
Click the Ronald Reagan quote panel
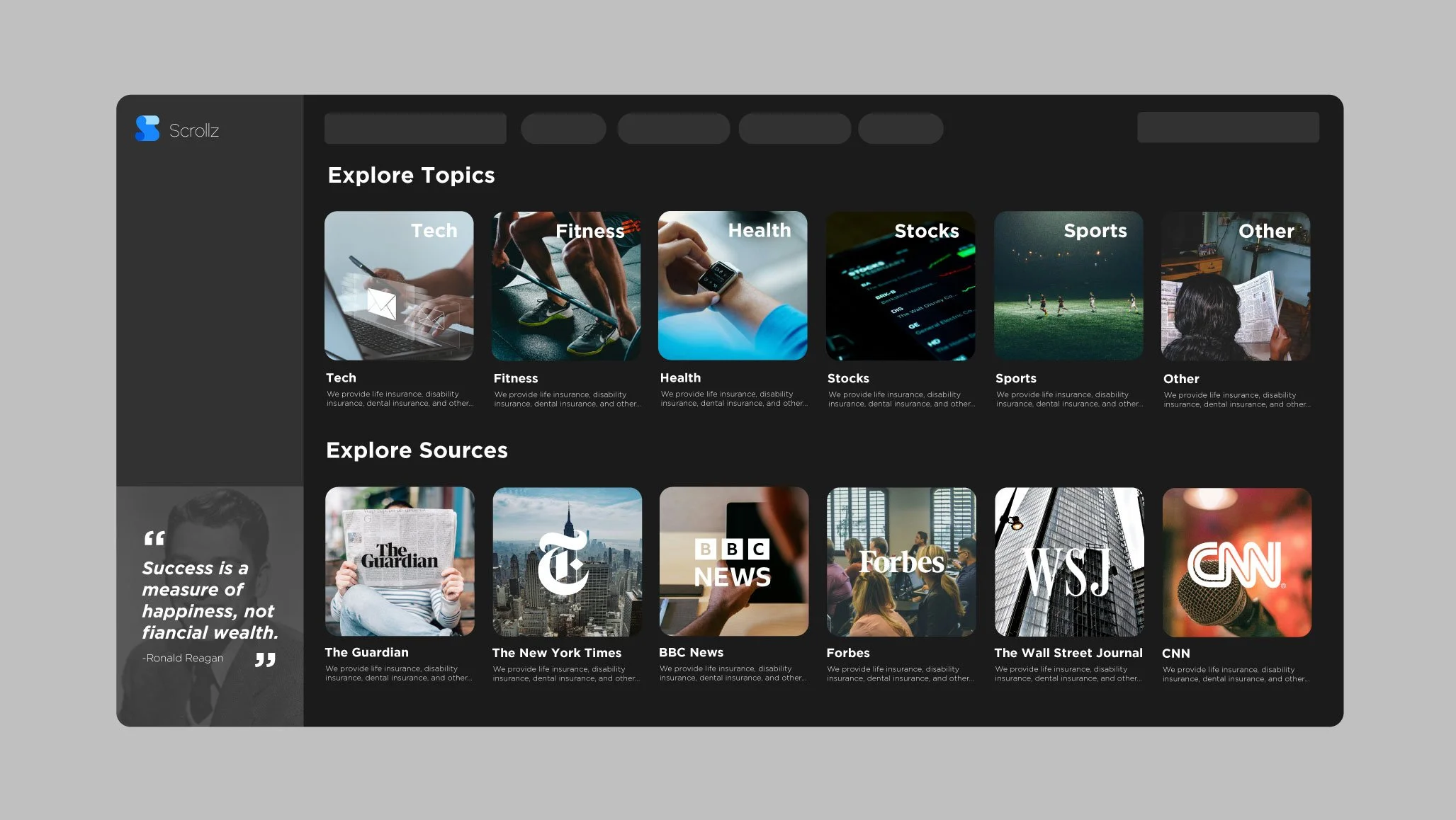coord(210,605)
